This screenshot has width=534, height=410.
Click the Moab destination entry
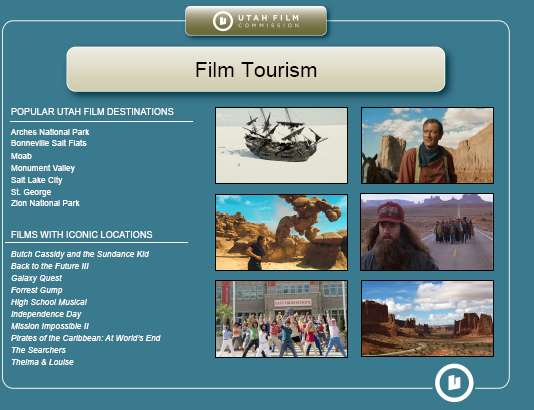tap(21, 156)
